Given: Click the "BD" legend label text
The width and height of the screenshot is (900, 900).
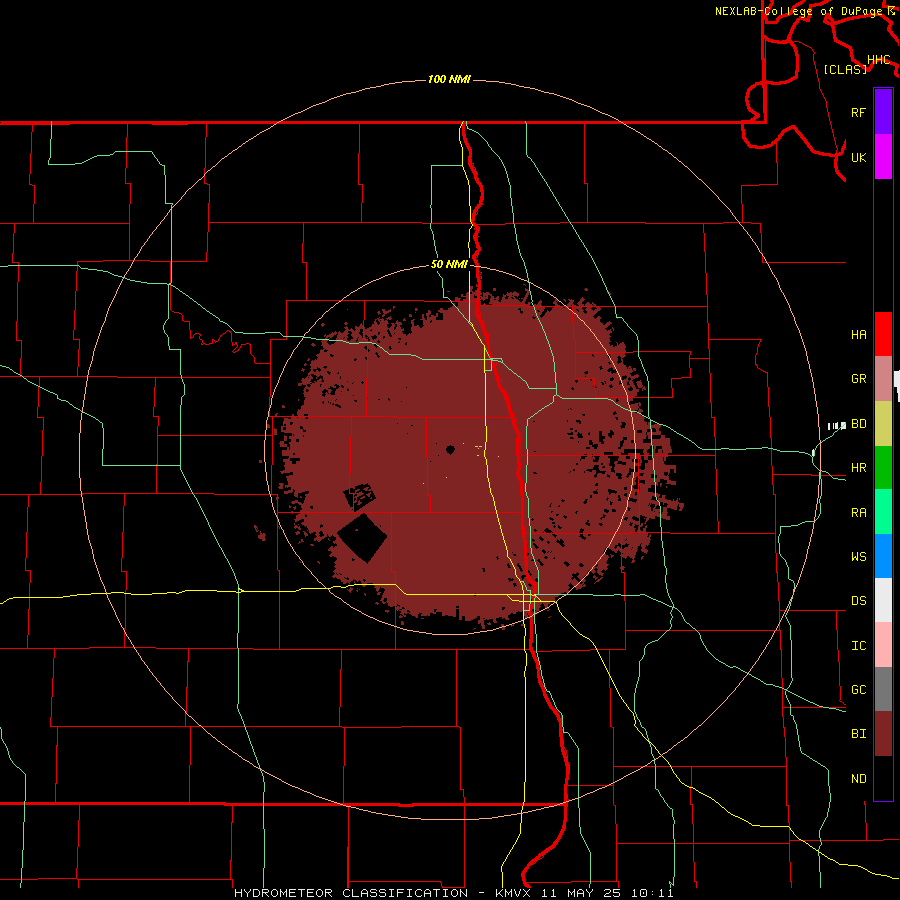Looking at the screenshot, I should [x=858, y=424].
